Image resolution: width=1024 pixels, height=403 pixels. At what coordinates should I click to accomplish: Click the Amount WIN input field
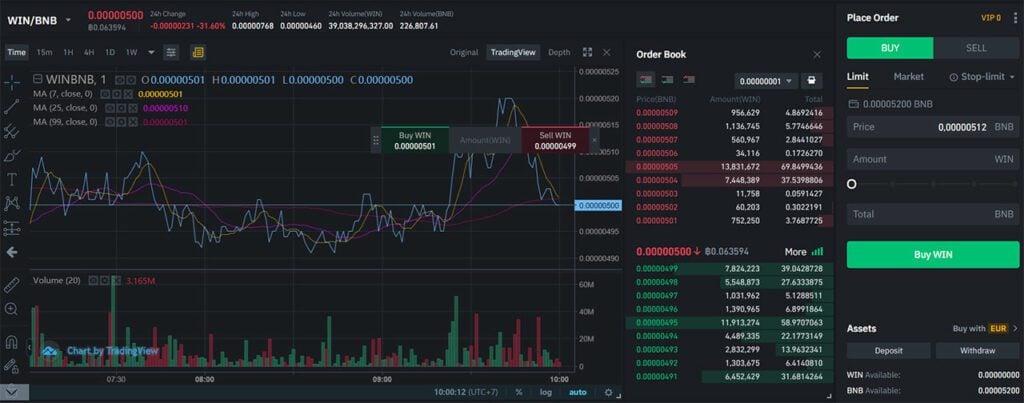click(x=933, y=159)
